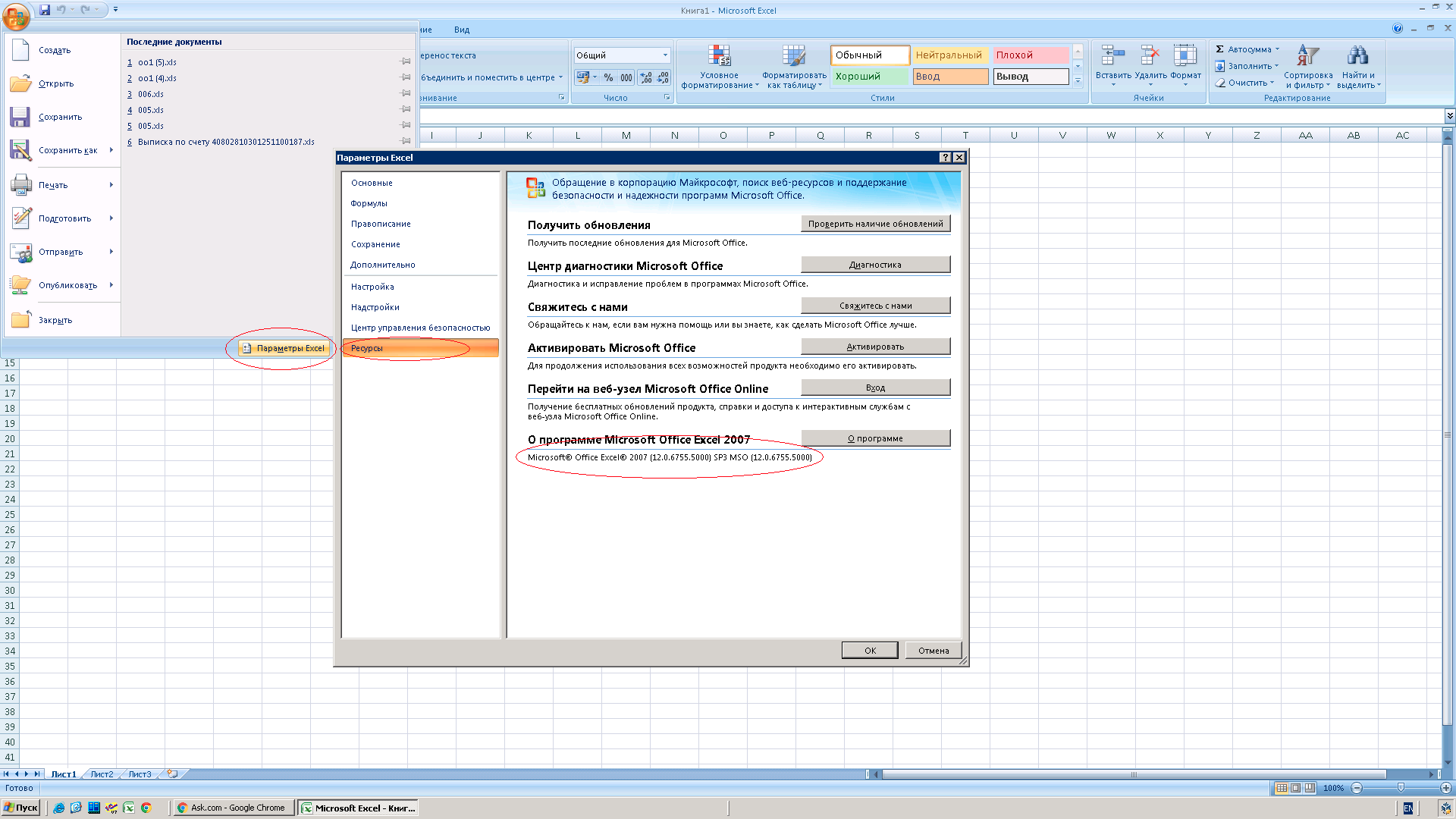Click the percent style icon

[x=608, y=77]
